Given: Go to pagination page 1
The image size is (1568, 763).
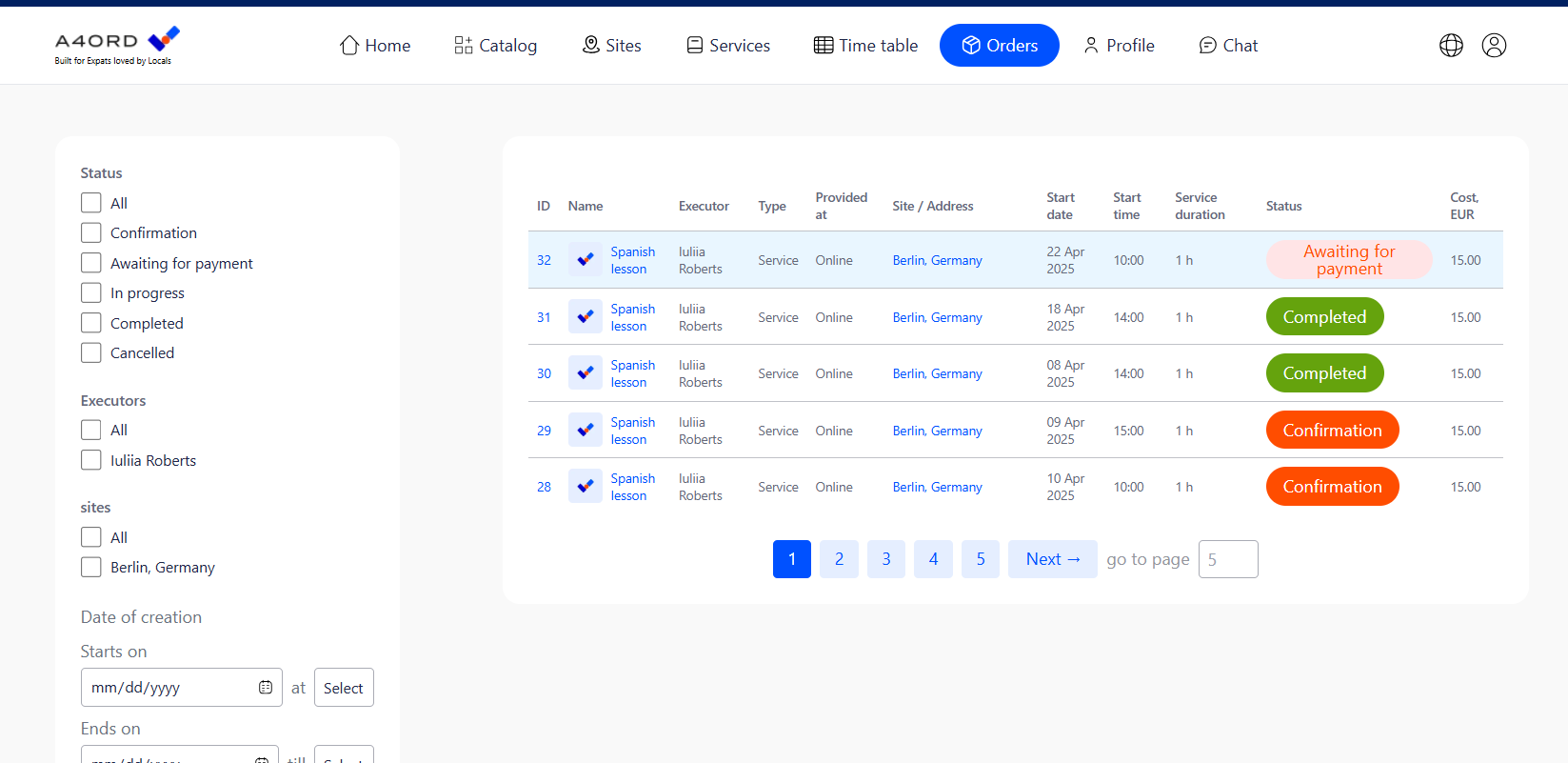Looking at the screenshot, I should coord(792,559).
